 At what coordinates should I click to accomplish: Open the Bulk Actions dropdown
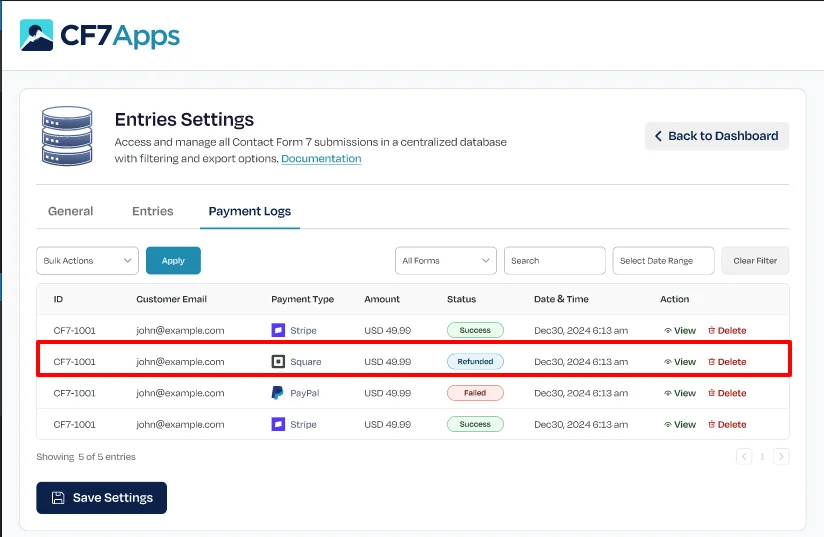click(x=87, y=261)
